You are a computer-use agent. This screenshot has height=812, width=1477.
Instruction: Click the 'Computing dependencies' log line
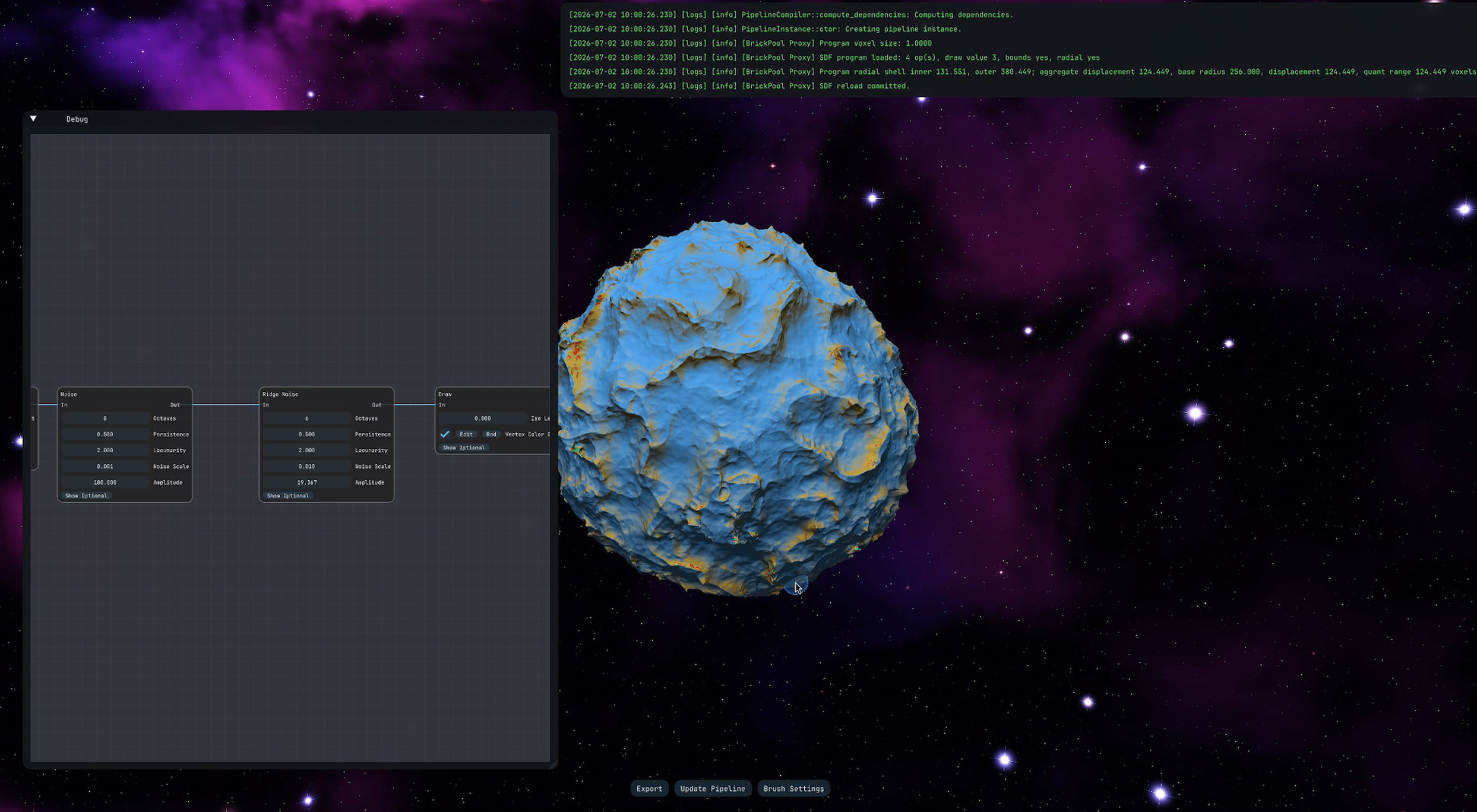(x=791, y=15)
